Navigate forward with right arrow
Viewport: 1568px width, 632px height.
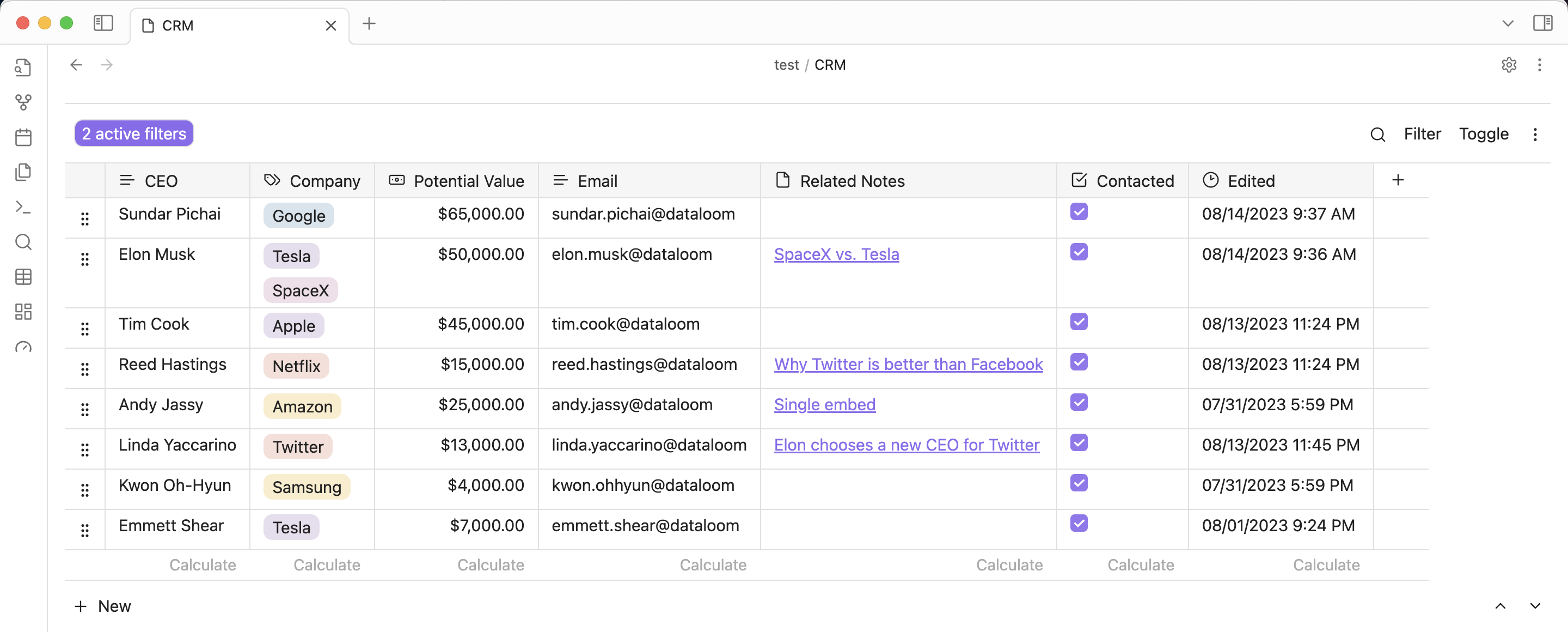click(107, 64)
